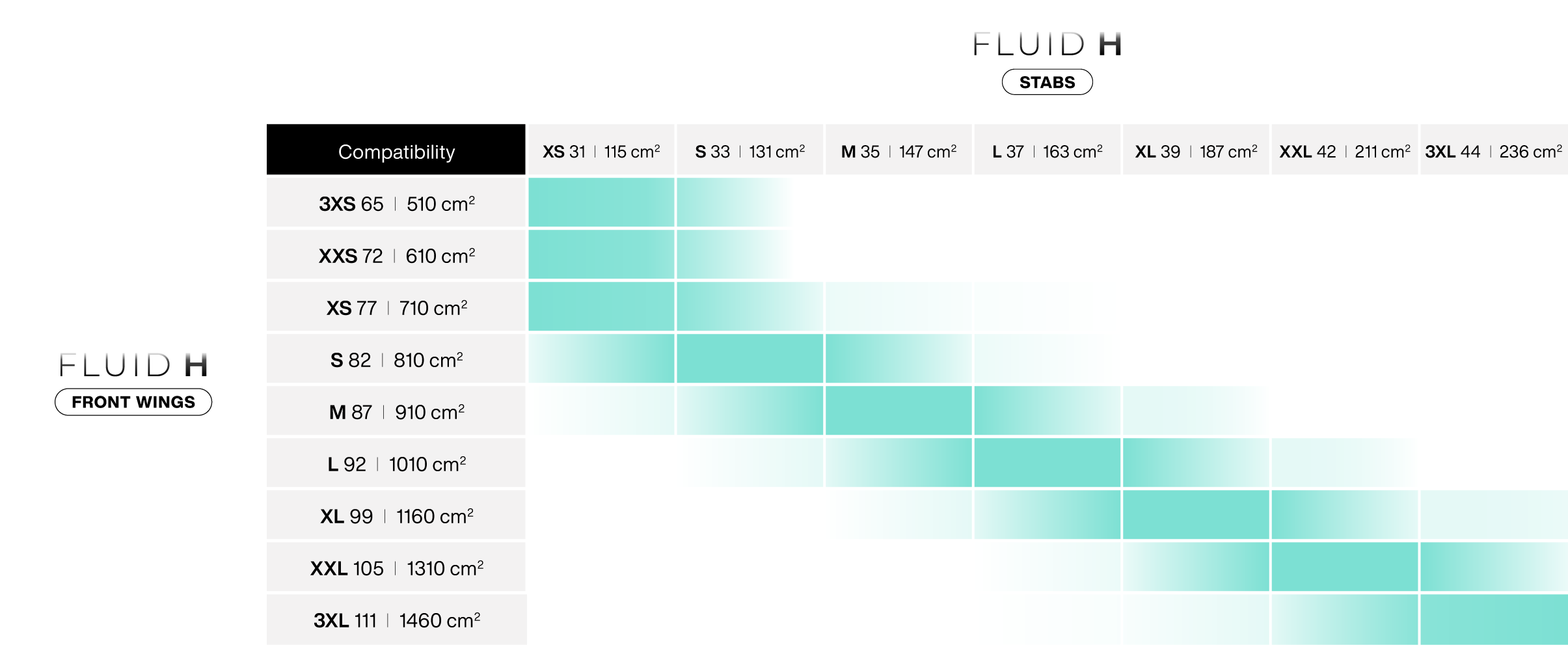The image size is (1568, 658).
Task: Click the XL 99 1160 cm² wing row
Action: pyautogui.click(x=396, y=515)
